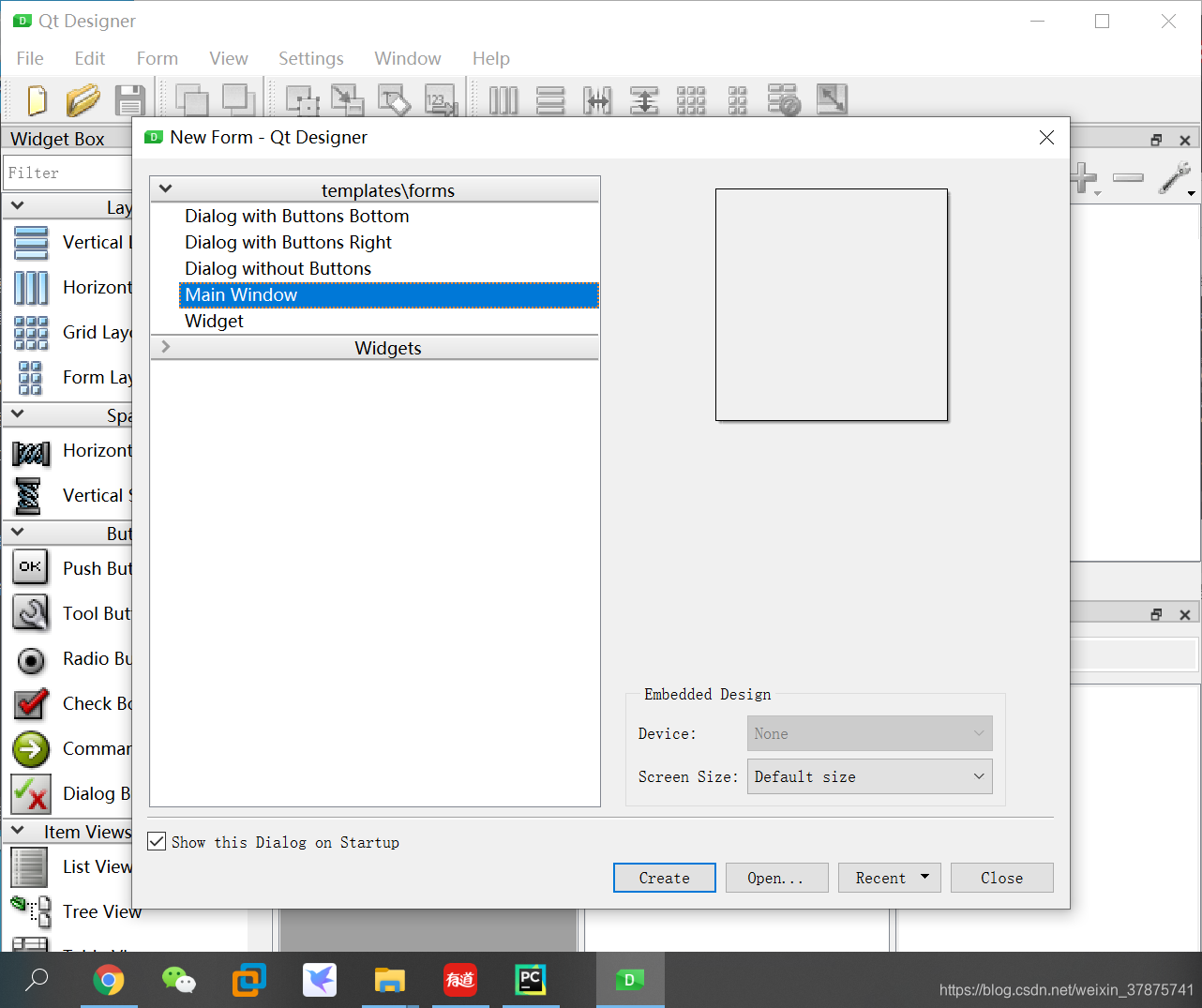This screenshot has height=1008, width=1202.
Task: Apply Lay Out Vertically toolbar icon
Action: (x=550, y=100)
